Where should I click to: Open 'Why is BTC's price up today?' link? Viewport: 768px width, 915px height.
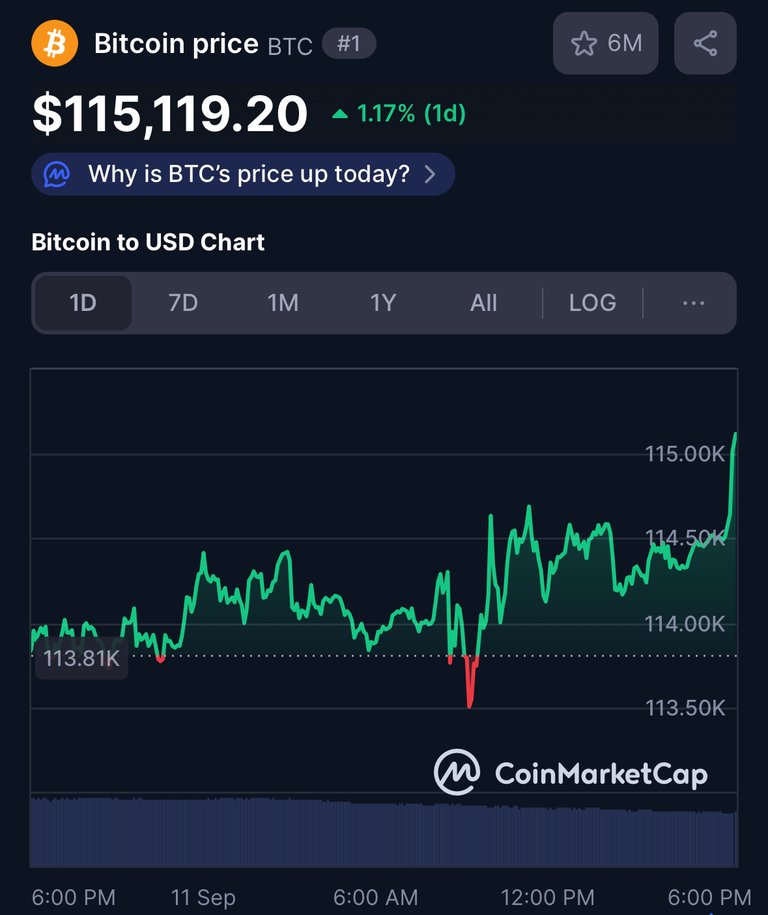243,174
